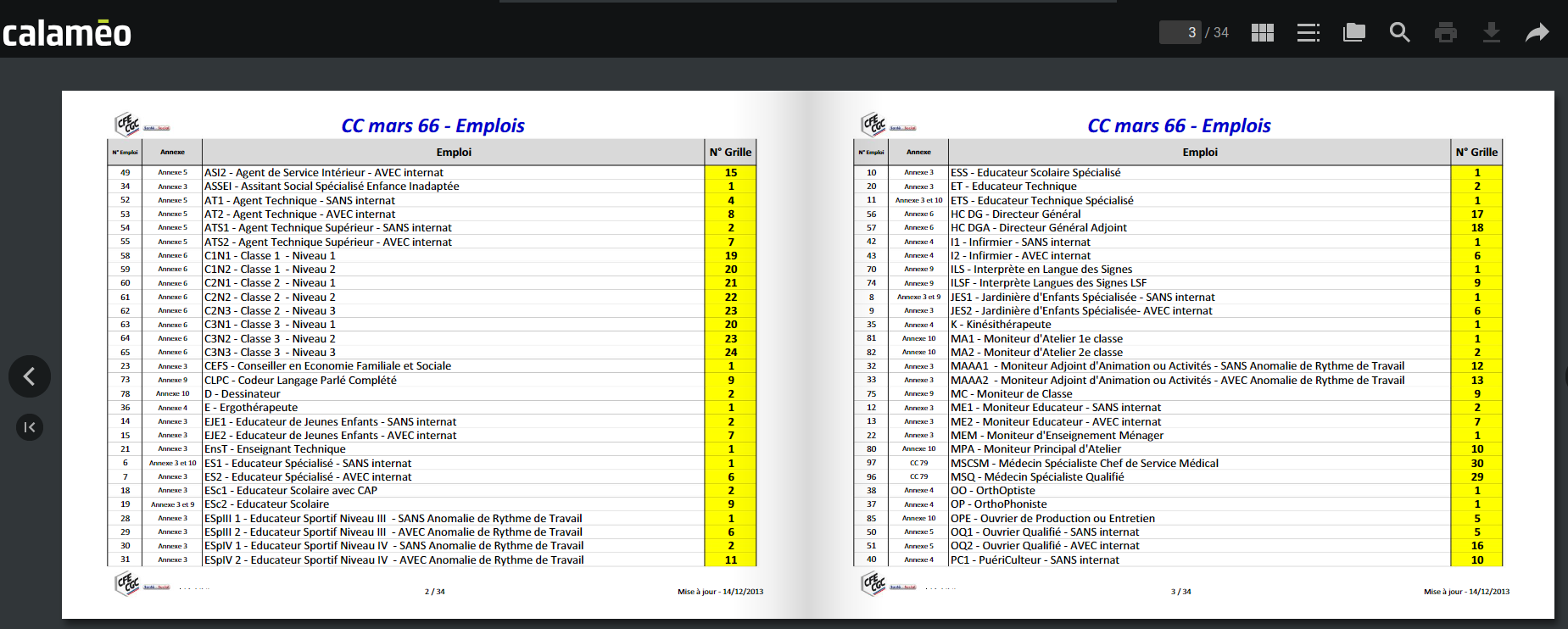Viewport: 1568px width, 629px height.
Task: Click the page number input field
Action: coord(1180,32)
